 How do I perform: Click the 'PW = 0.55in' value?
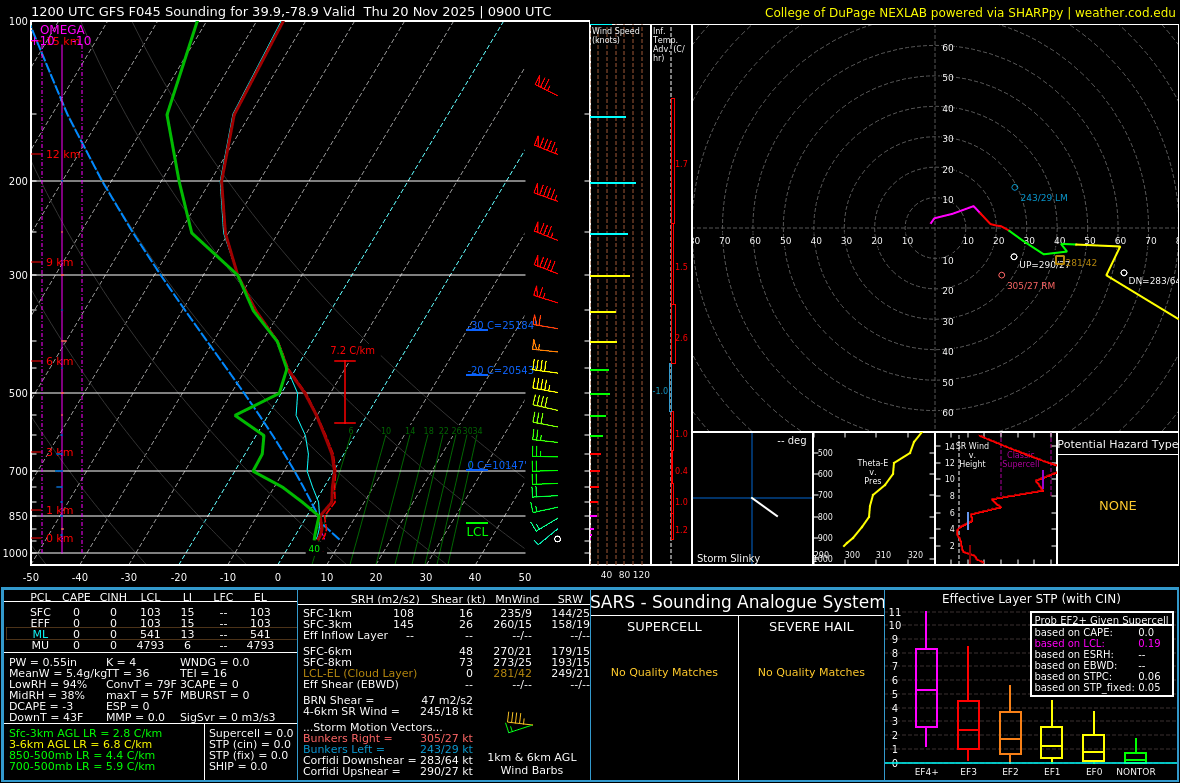pyautogui.click(x=43, y=663)
